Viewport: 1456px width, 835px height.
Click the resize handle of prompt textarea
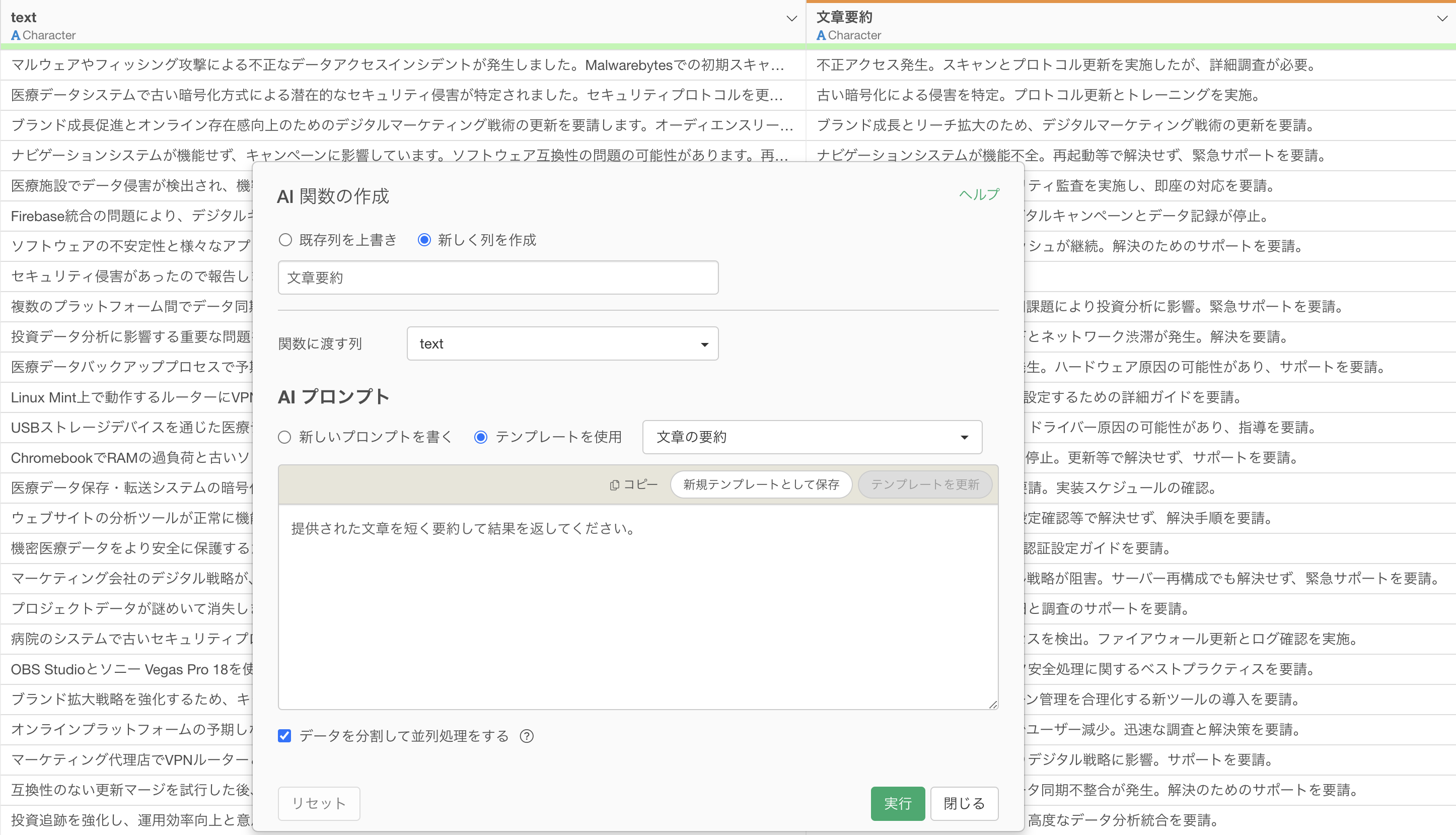point(993,704)
